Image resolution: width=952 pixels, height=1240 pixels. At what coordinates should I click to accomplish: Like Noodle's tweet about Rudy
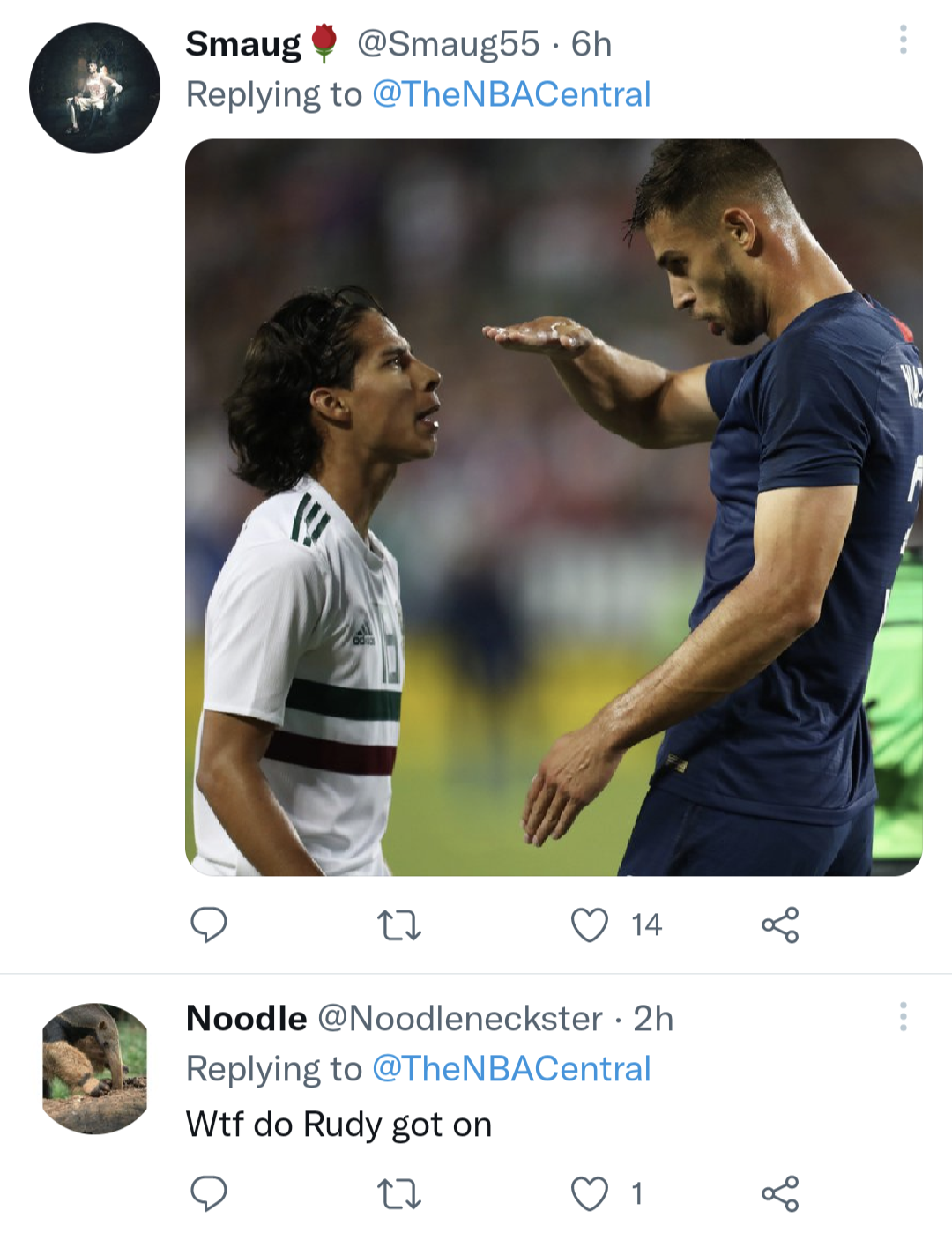[x=589, y=1193]
